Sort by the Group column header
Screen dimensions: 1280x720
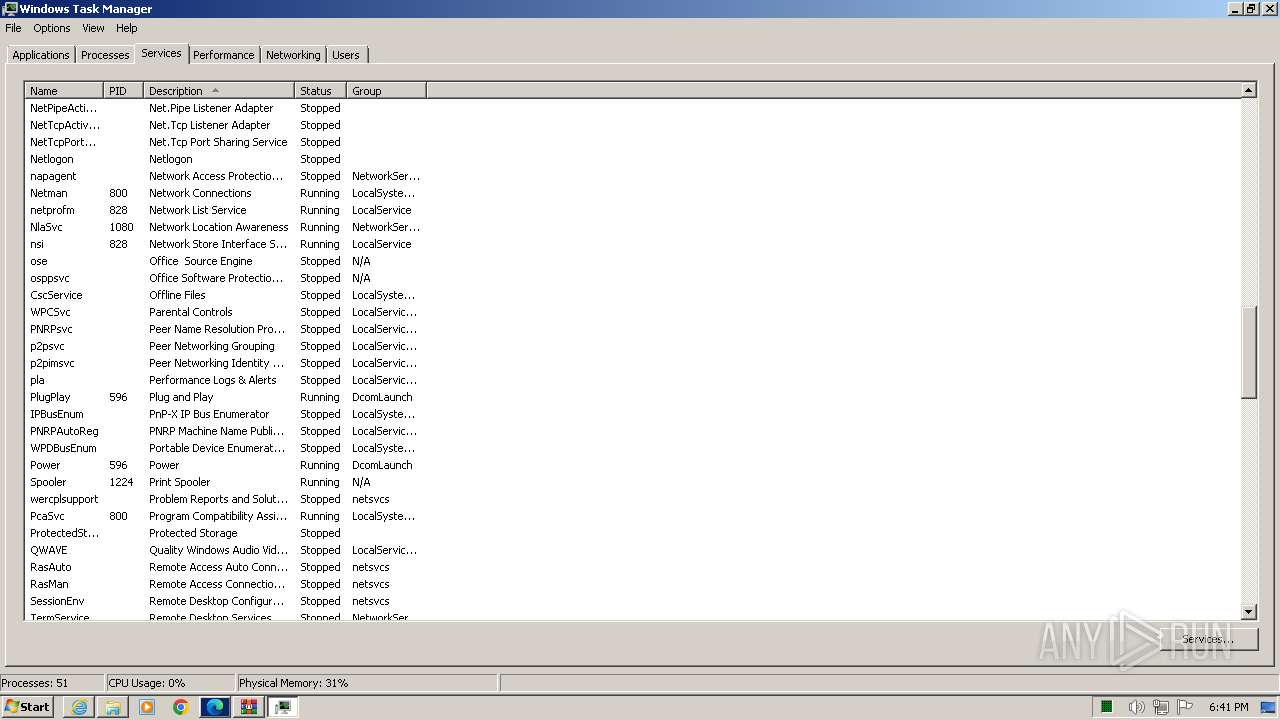coord(386,91)
